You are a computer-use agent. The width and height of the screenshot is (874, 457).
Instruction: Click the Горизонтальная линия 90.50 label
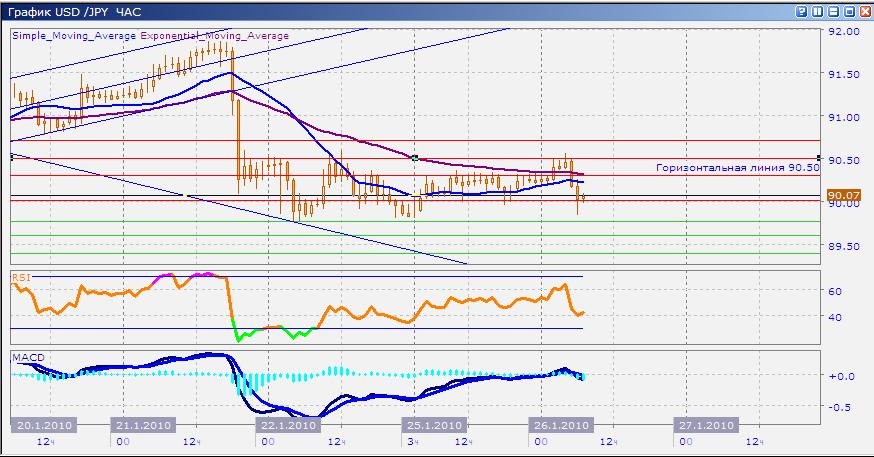(x=737, y=167)
